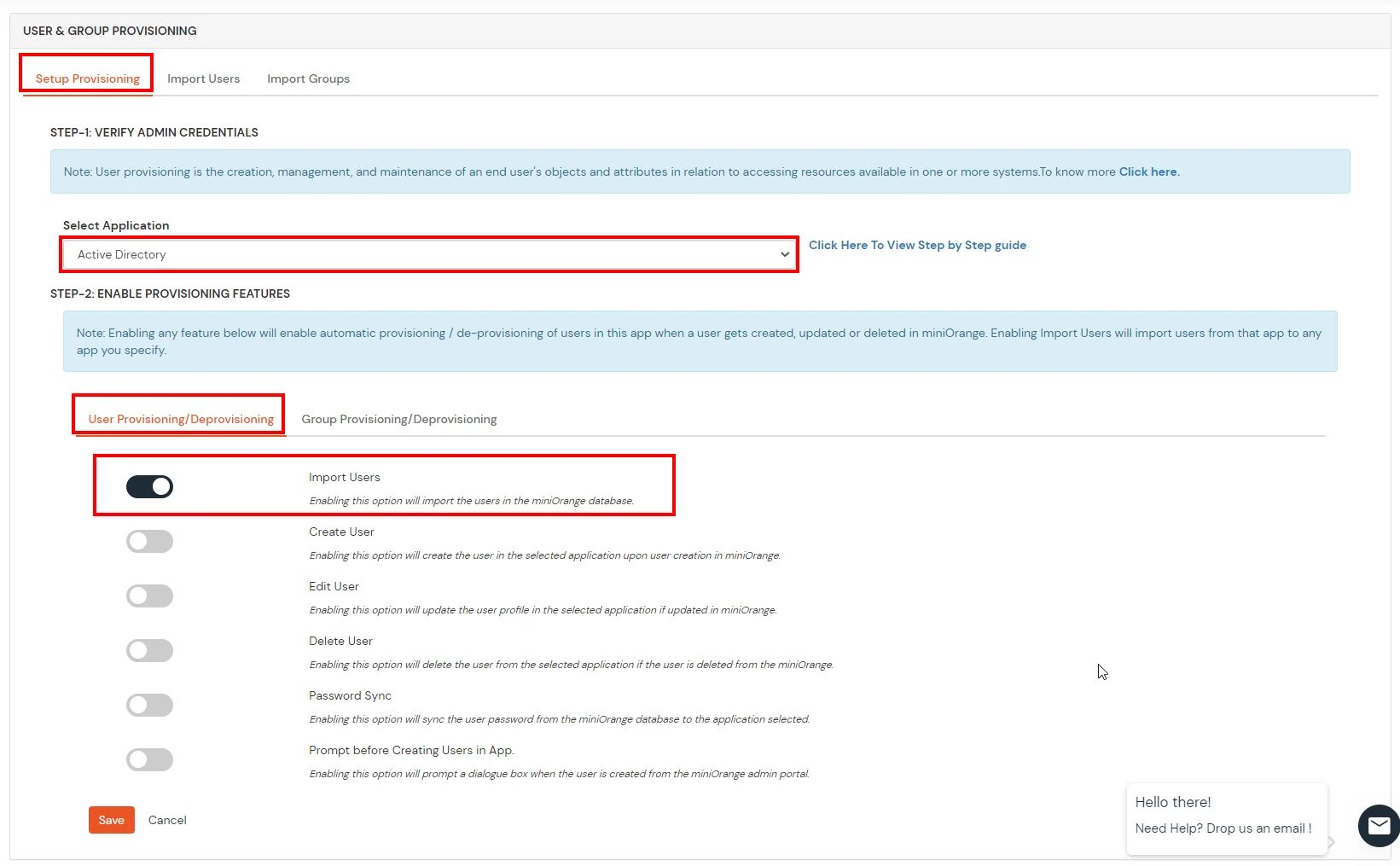Open the Import Users tab
The image size is (1400, 866).
pos(203,78)
